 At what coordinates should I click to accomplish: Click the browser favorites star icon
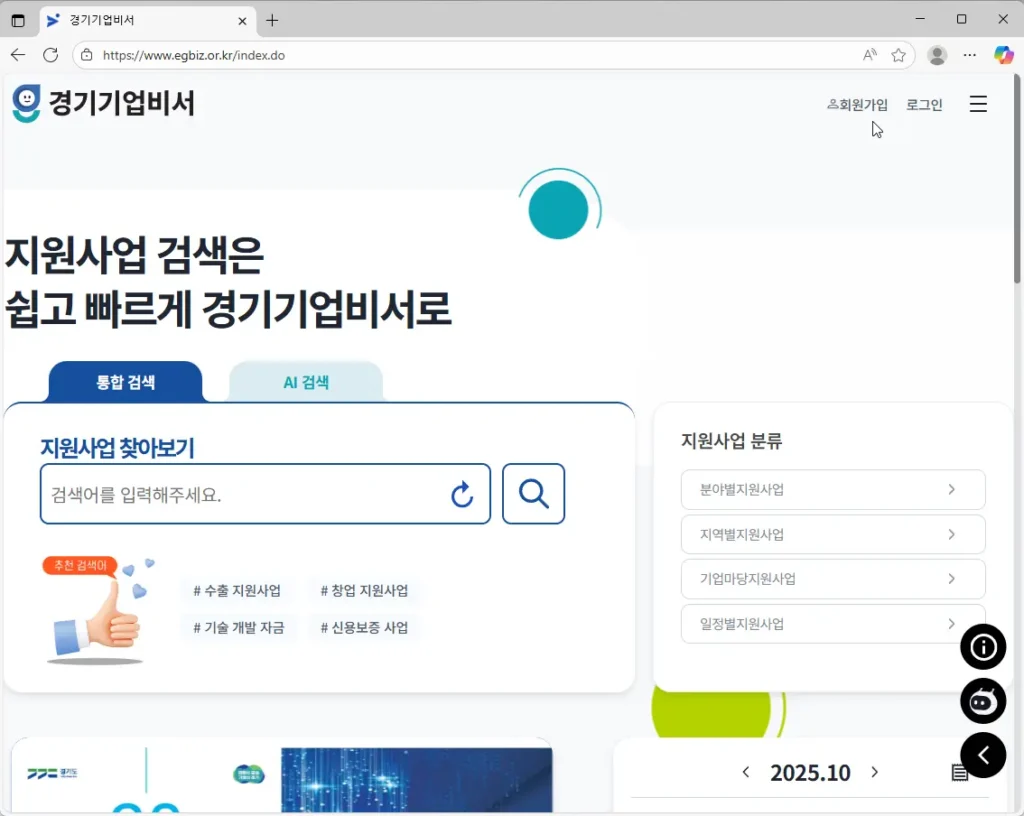click(x=898, y=55)
